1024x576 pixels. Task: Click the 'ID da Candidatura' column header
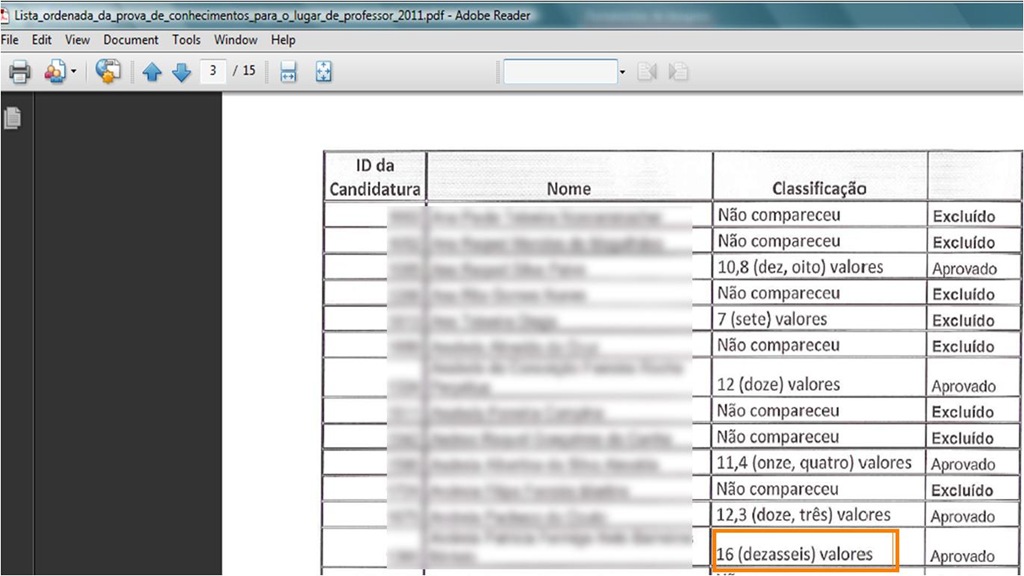[x=375, y=177]
